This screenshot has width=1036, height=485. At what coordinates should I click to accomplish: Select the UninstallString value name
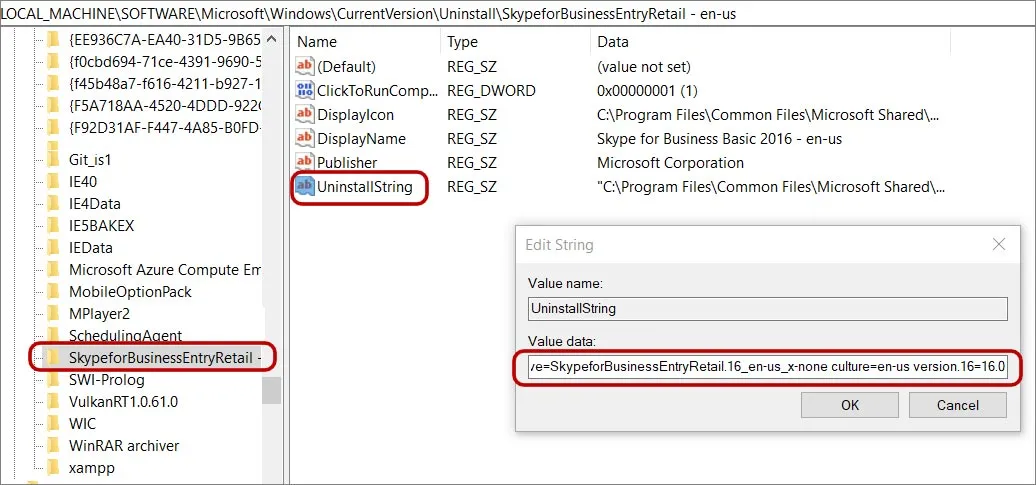click(x=365, y=187)
